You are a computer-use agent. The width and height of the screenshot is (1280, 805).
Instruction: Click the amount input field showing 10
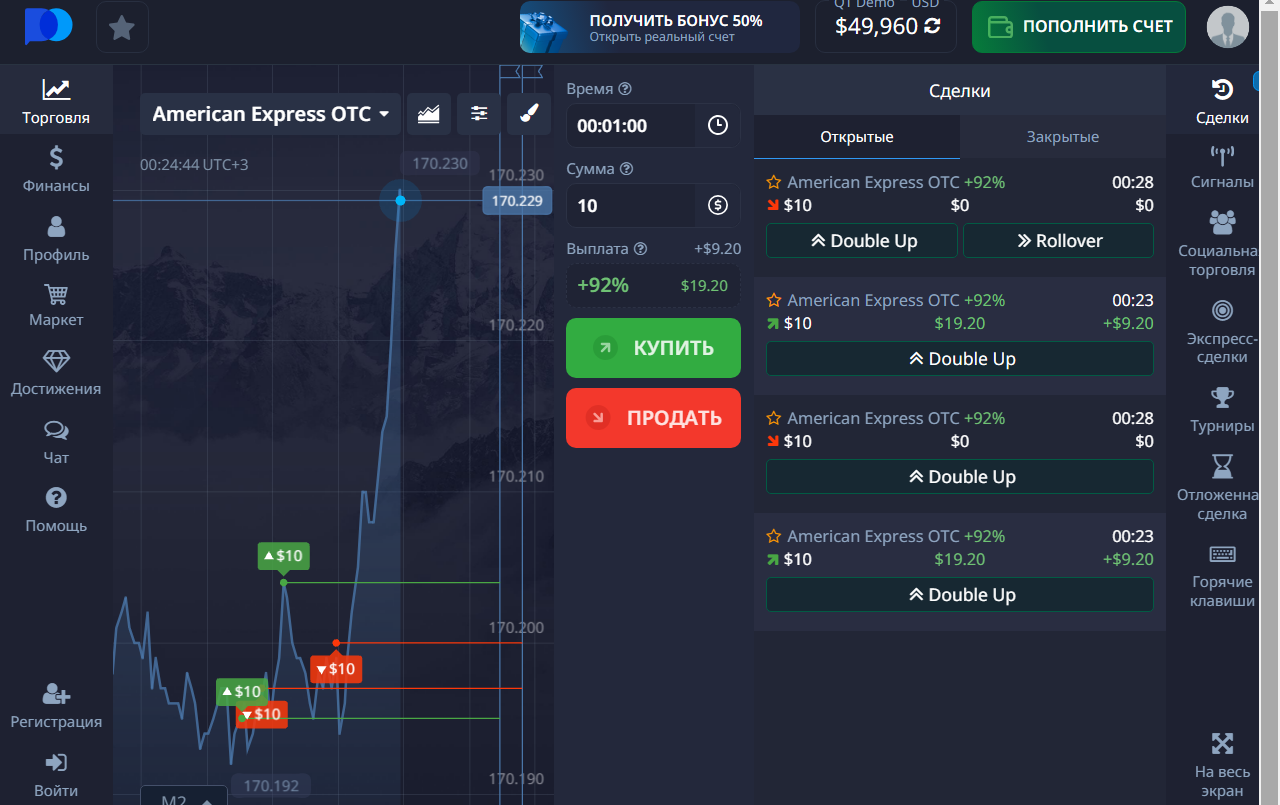(631, 206)
